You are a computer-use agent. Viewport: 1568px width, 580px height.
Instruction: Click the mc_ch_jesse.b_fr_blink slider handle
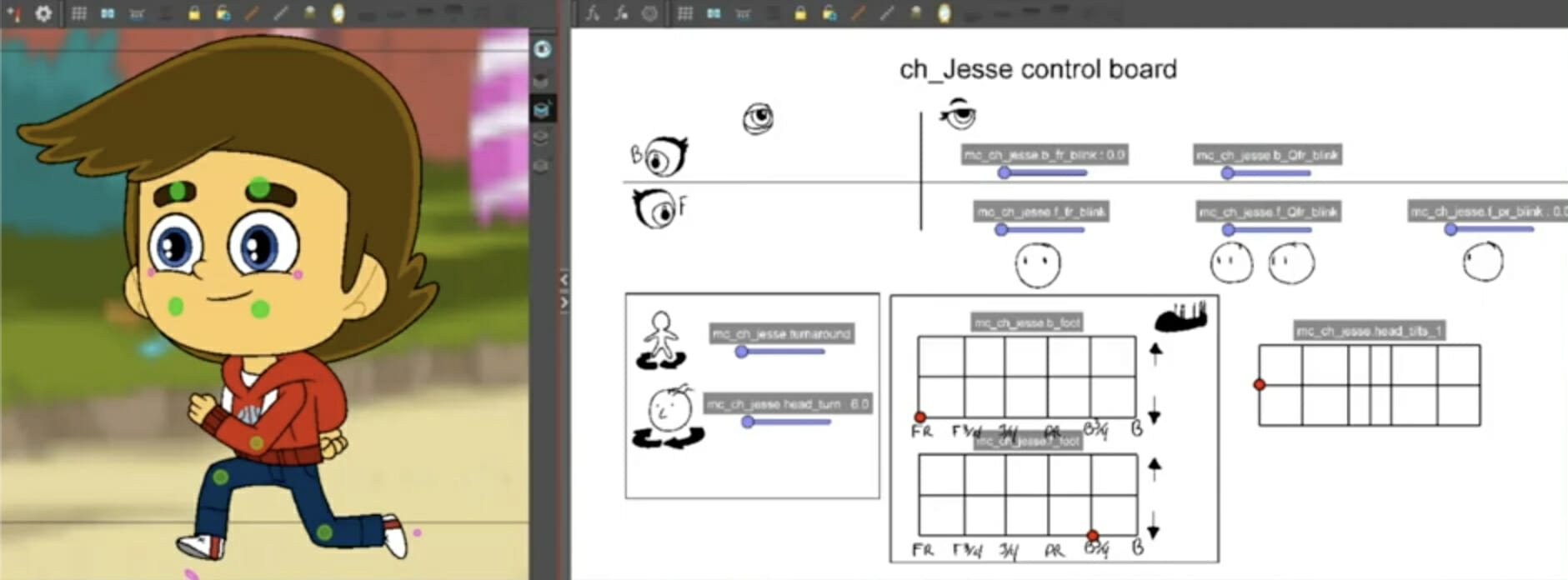pos(1004,172)
